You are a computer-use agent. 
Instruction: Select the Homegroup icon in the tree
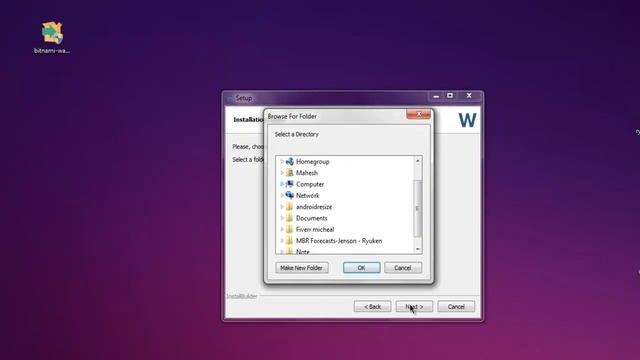click(x=289, y=162)
